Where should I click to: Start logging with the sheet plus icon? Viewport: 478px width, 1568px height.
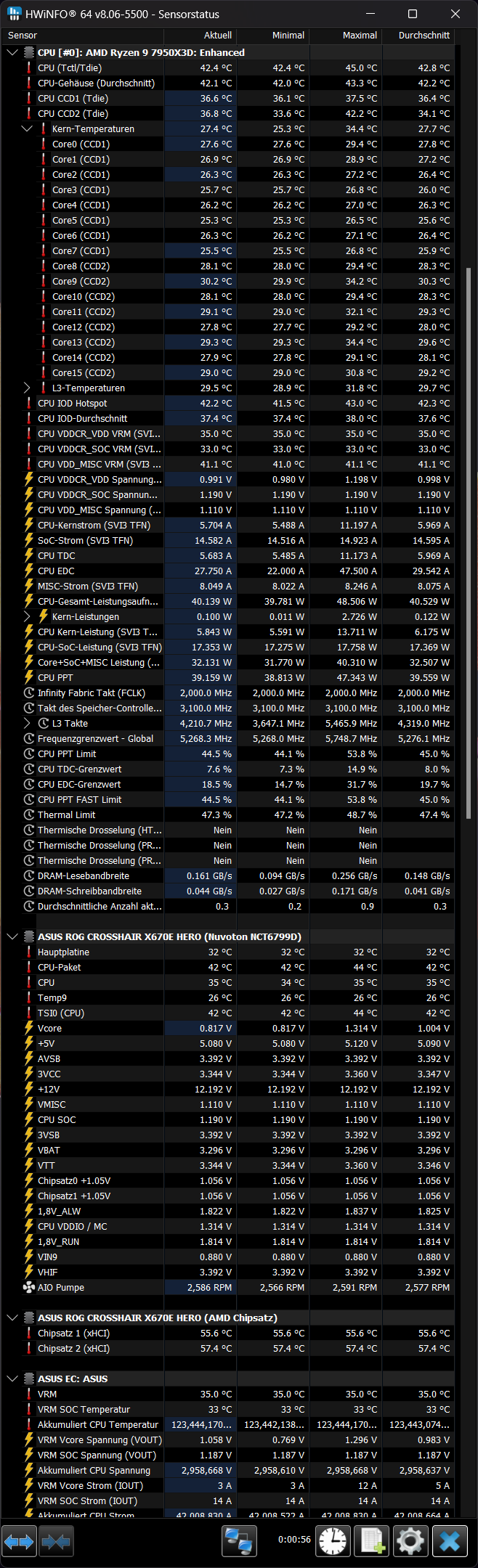(x=371, y=1540)
